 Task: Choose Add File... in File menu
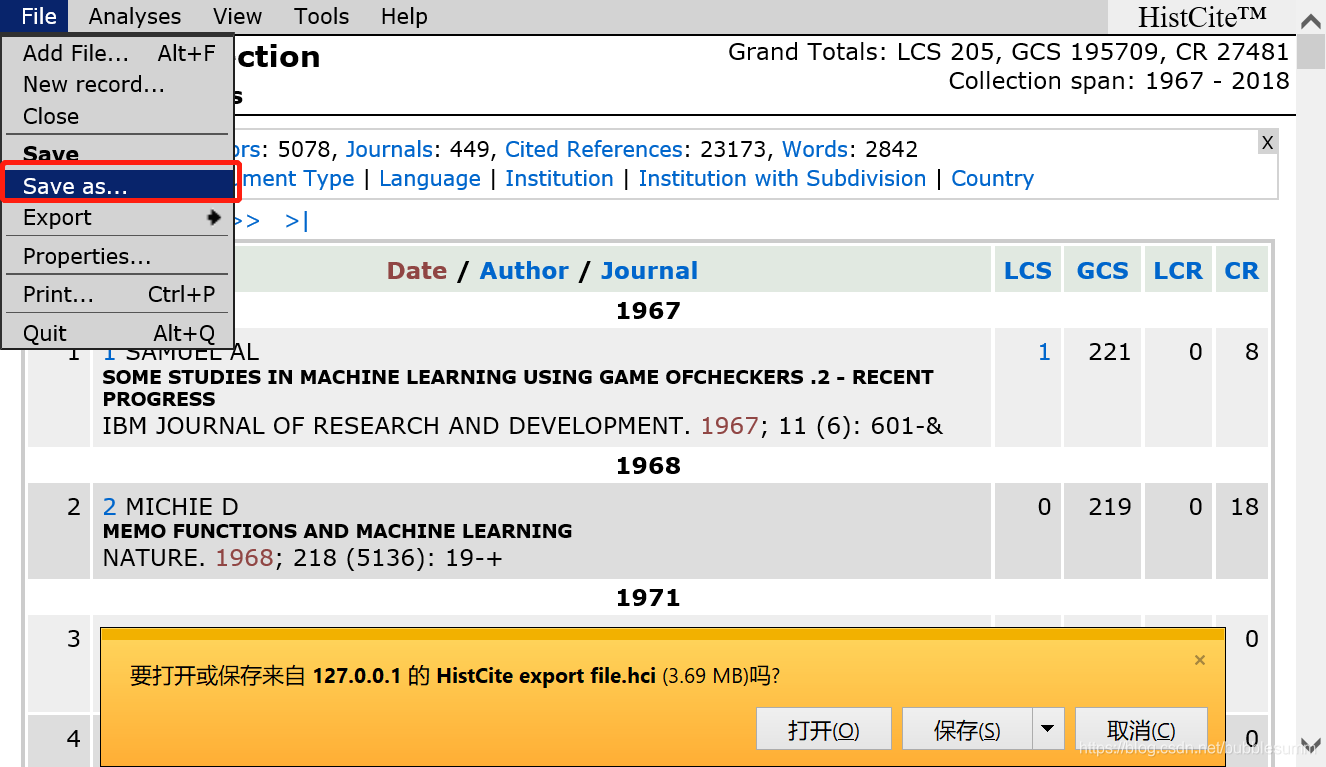tap(118, 53)
